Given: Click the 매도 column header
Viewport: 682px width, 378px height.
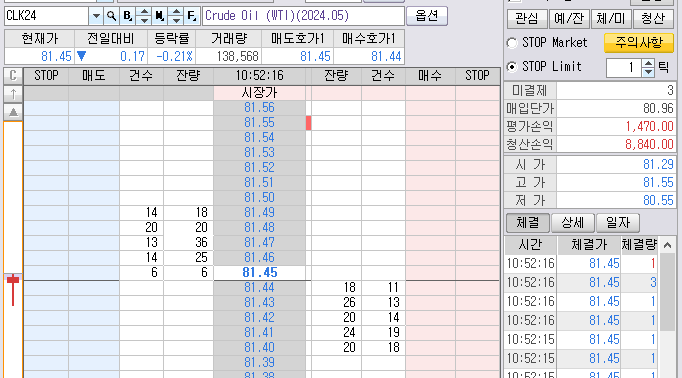Looking at the screenshot, I should click(x=94, y=76).
